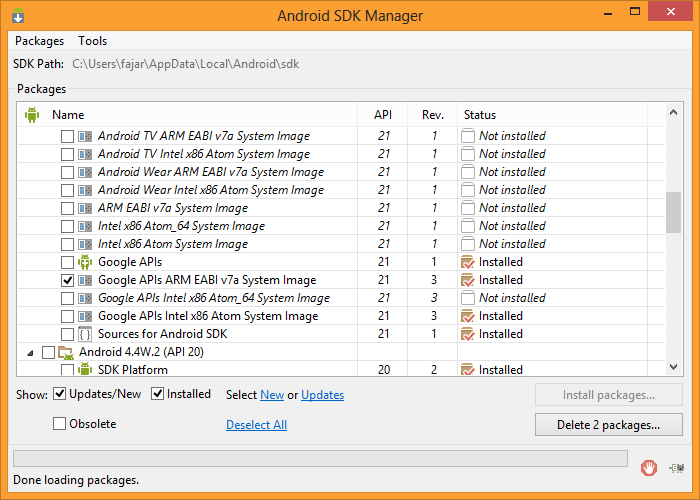
Task: Click the red stop hand icon
Action: tap(649, 467)
